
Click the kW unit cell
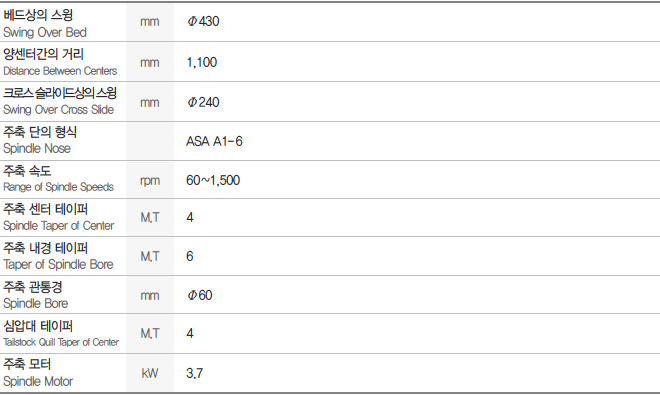coord(150,373)
